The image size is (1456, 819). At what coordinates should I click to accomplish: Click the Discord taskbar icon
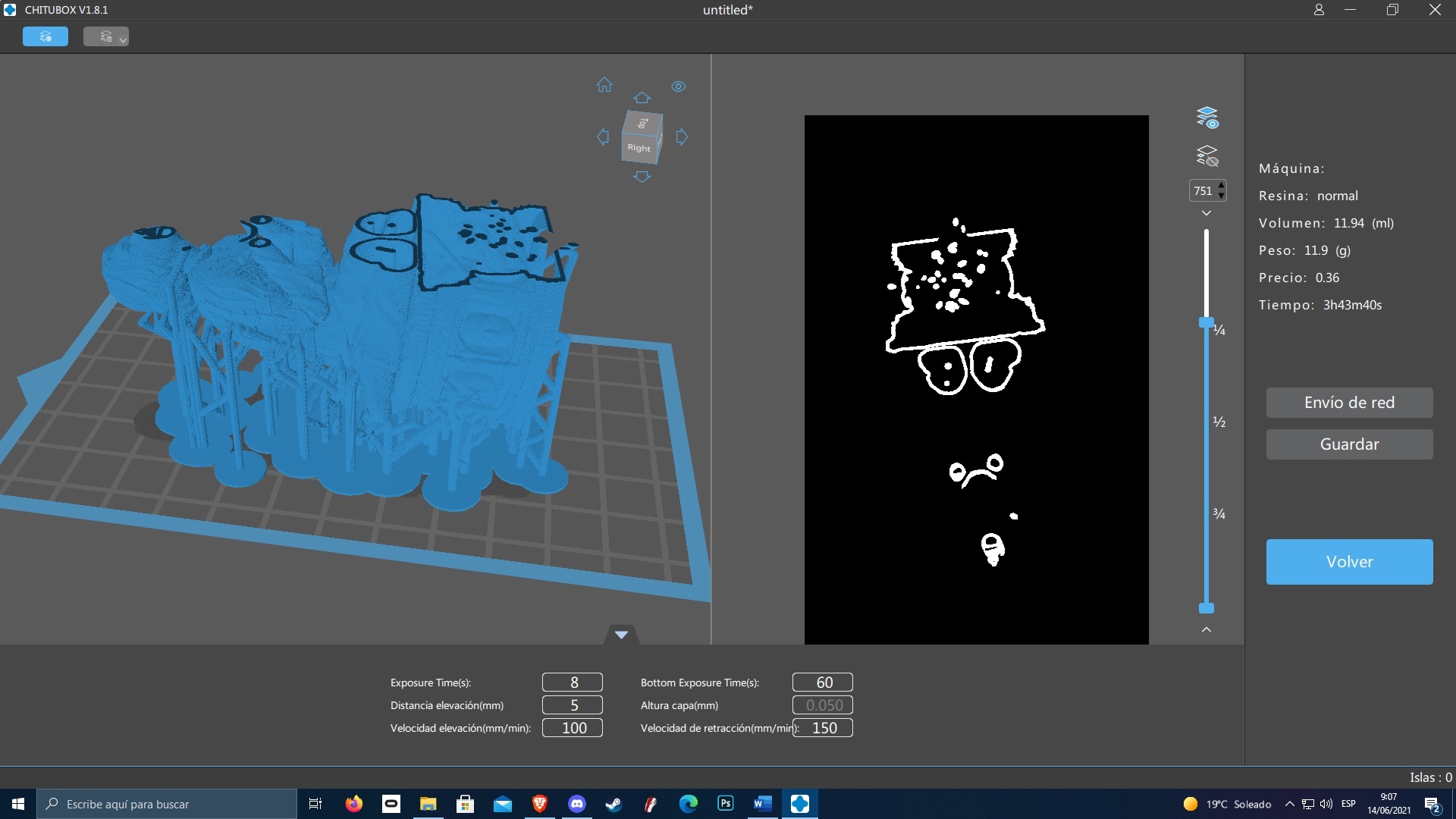point(577,802)
